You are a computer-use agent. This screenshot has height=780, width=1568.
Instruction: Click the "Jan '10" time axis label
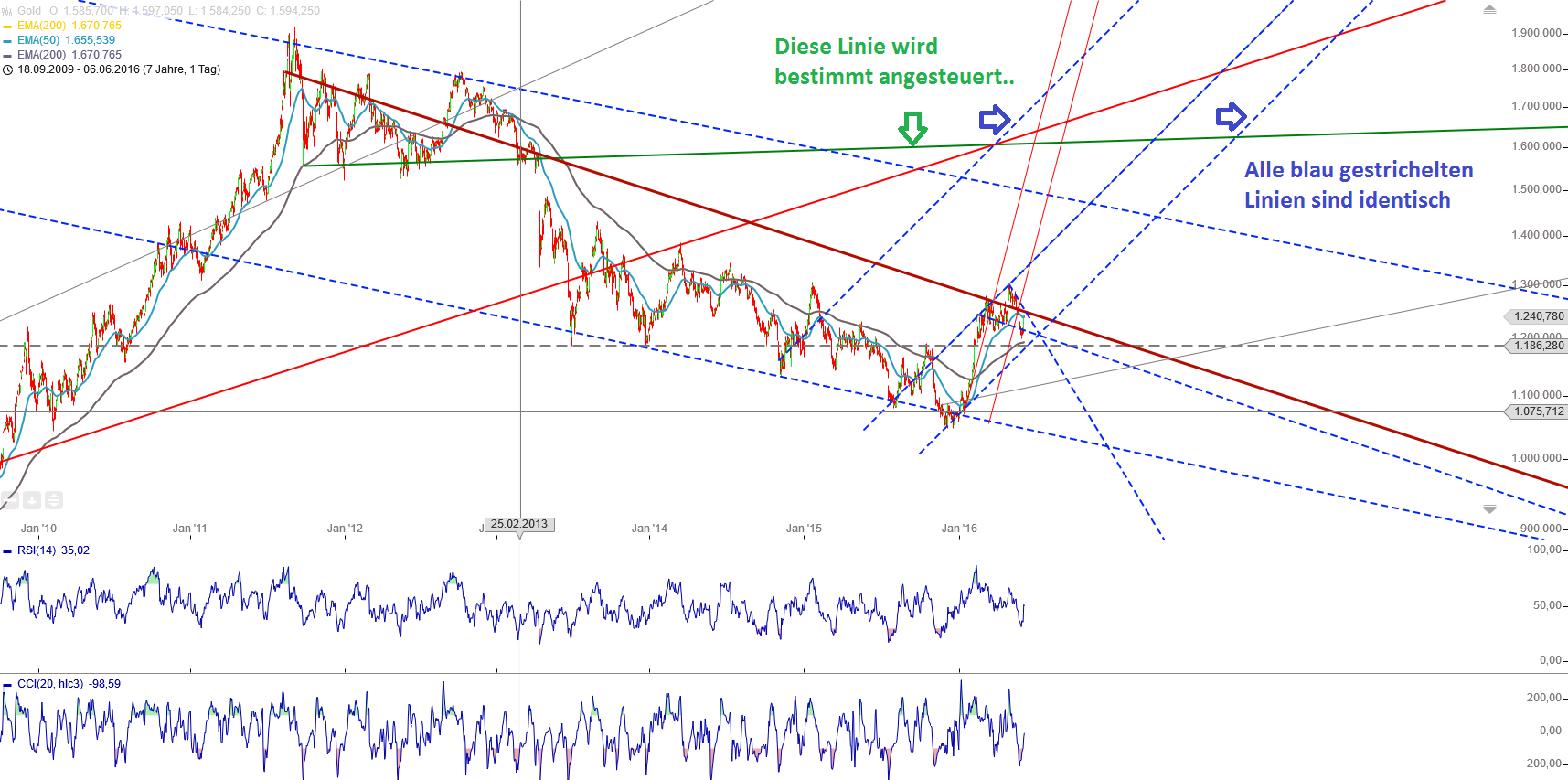tap(38, 529)
